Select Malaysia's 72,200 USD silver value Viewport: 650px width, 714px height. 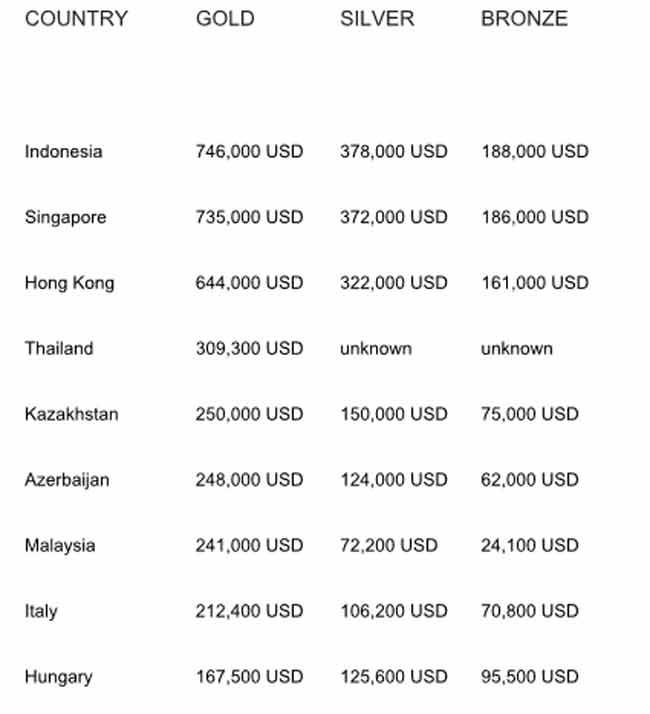click(x=389, y=546)
